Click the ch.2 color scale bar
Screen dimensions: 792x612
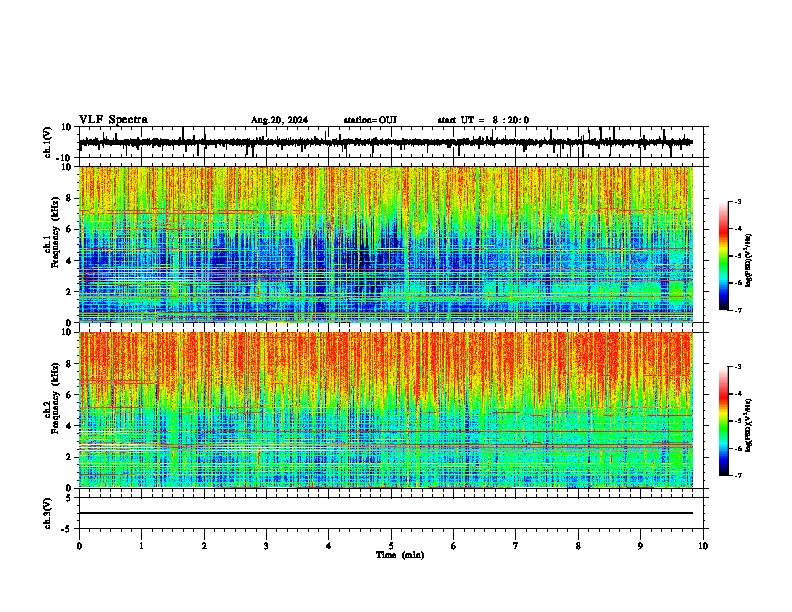(x=724, y=421)
